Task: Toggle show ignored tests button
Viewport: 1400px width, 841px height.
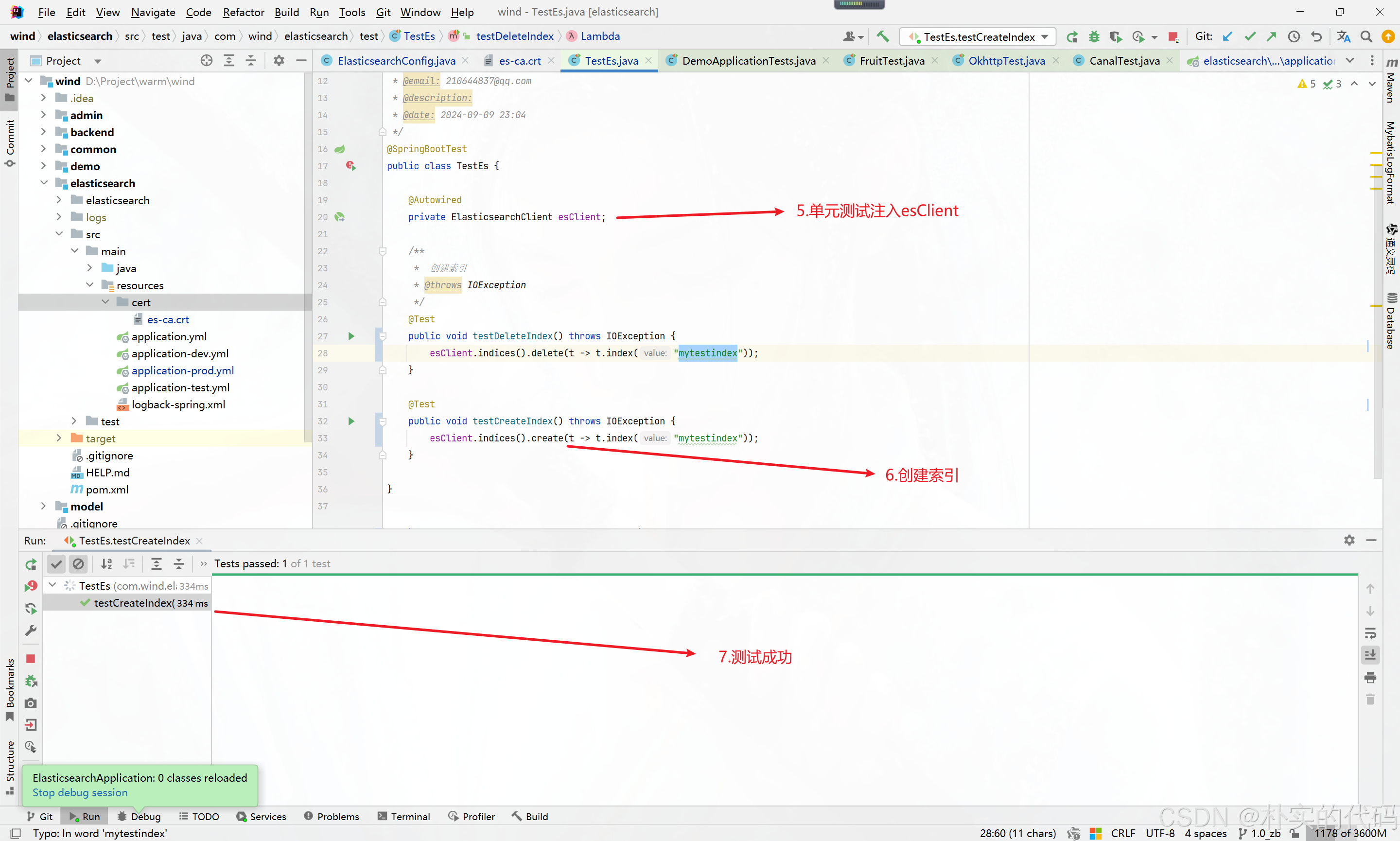Action: pos(78,564)
